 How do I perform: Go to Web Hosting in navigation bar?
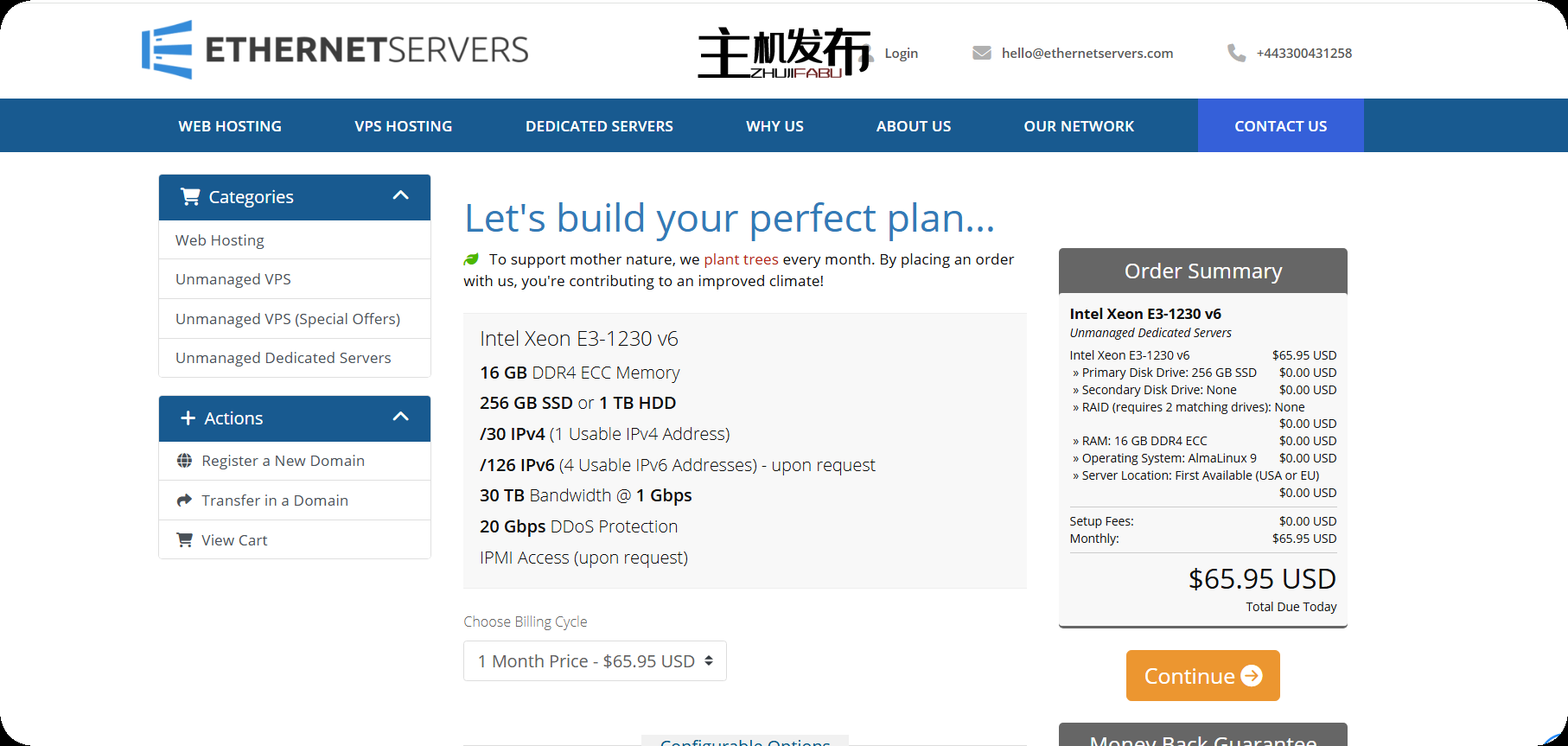[x=230, y=126]
